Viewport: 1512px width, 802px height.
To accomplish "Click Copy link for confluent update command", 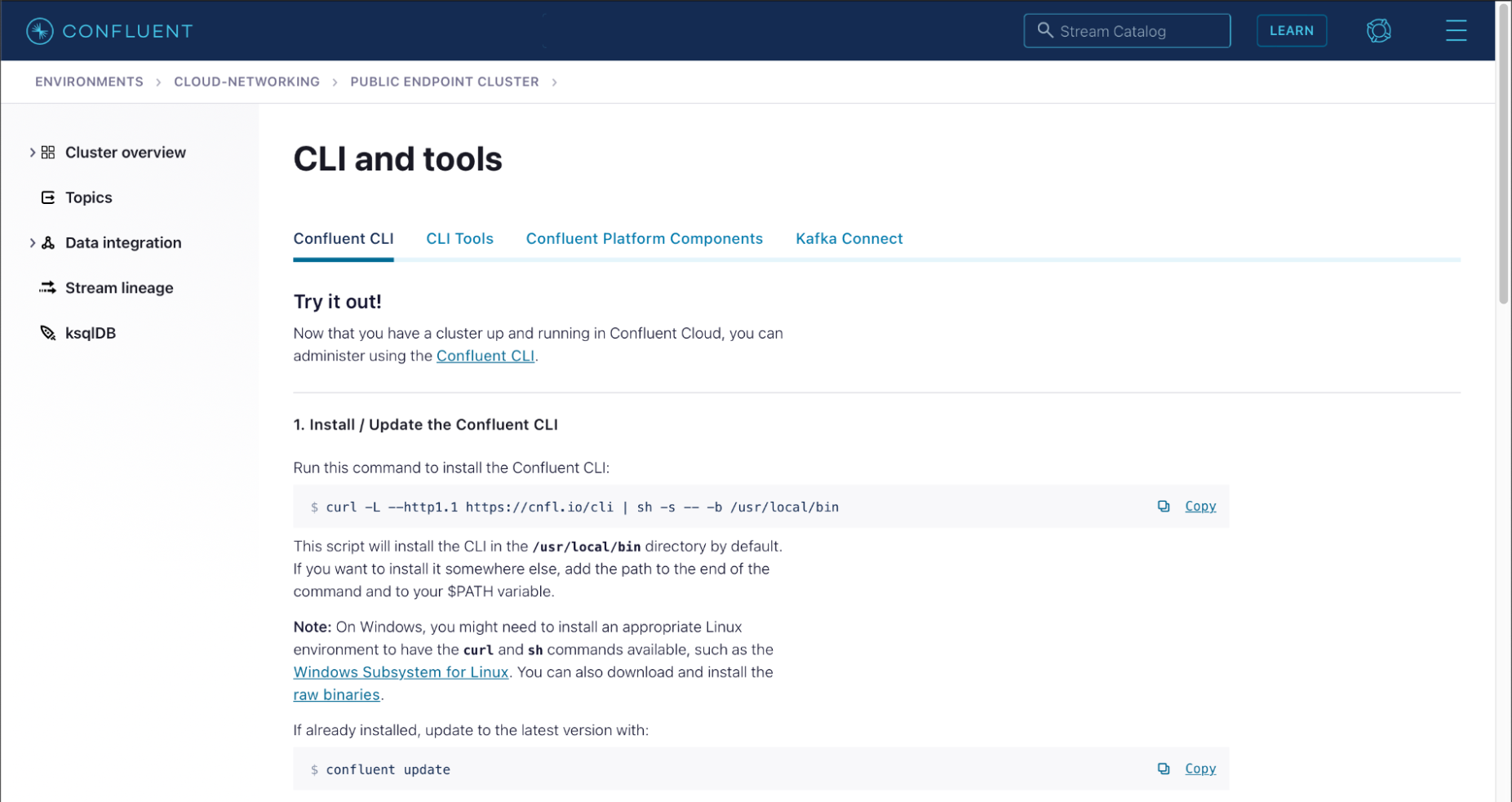I will click(x=1200, y=769).
